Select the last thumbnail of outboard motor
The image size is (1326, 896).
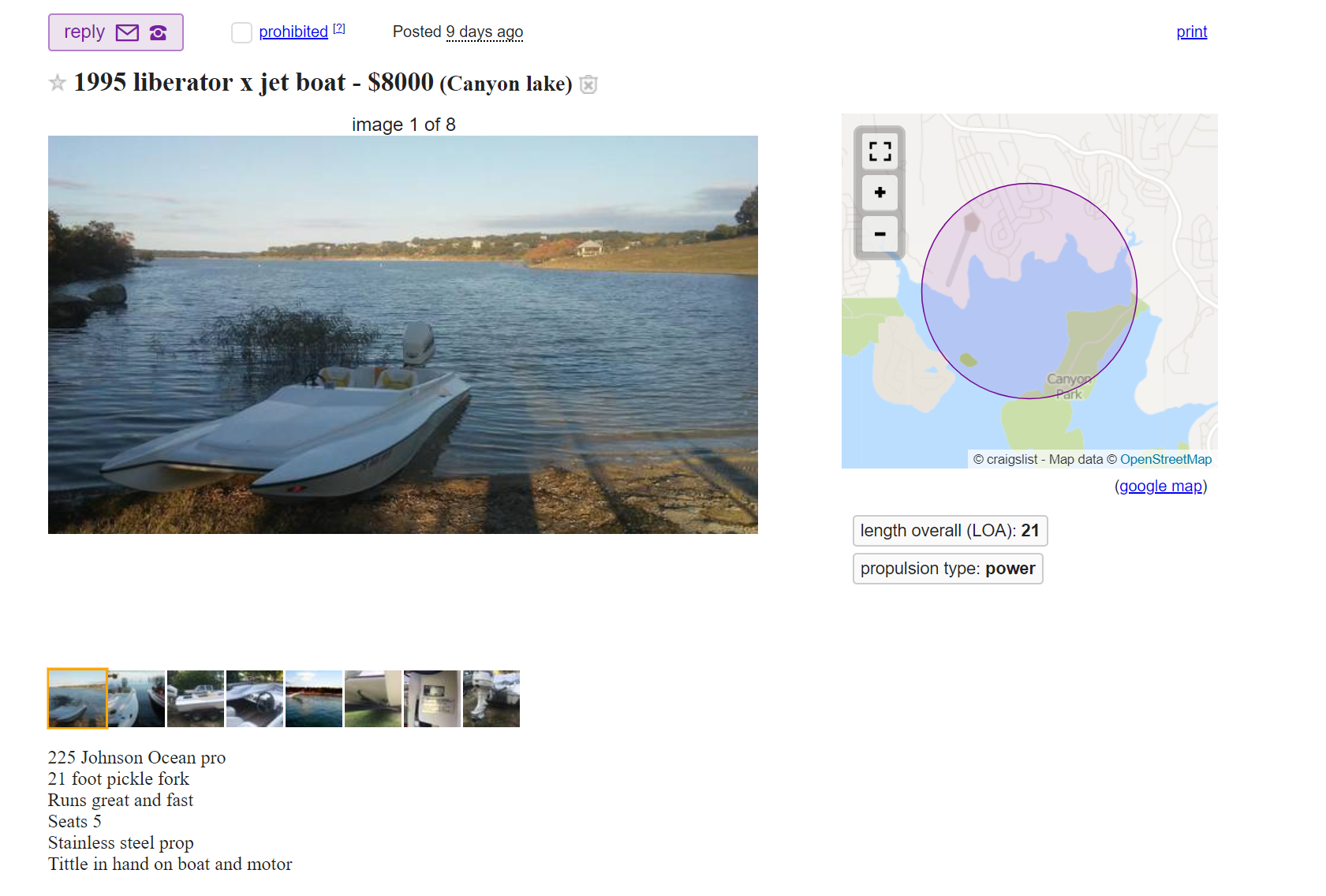coord(491,699)
